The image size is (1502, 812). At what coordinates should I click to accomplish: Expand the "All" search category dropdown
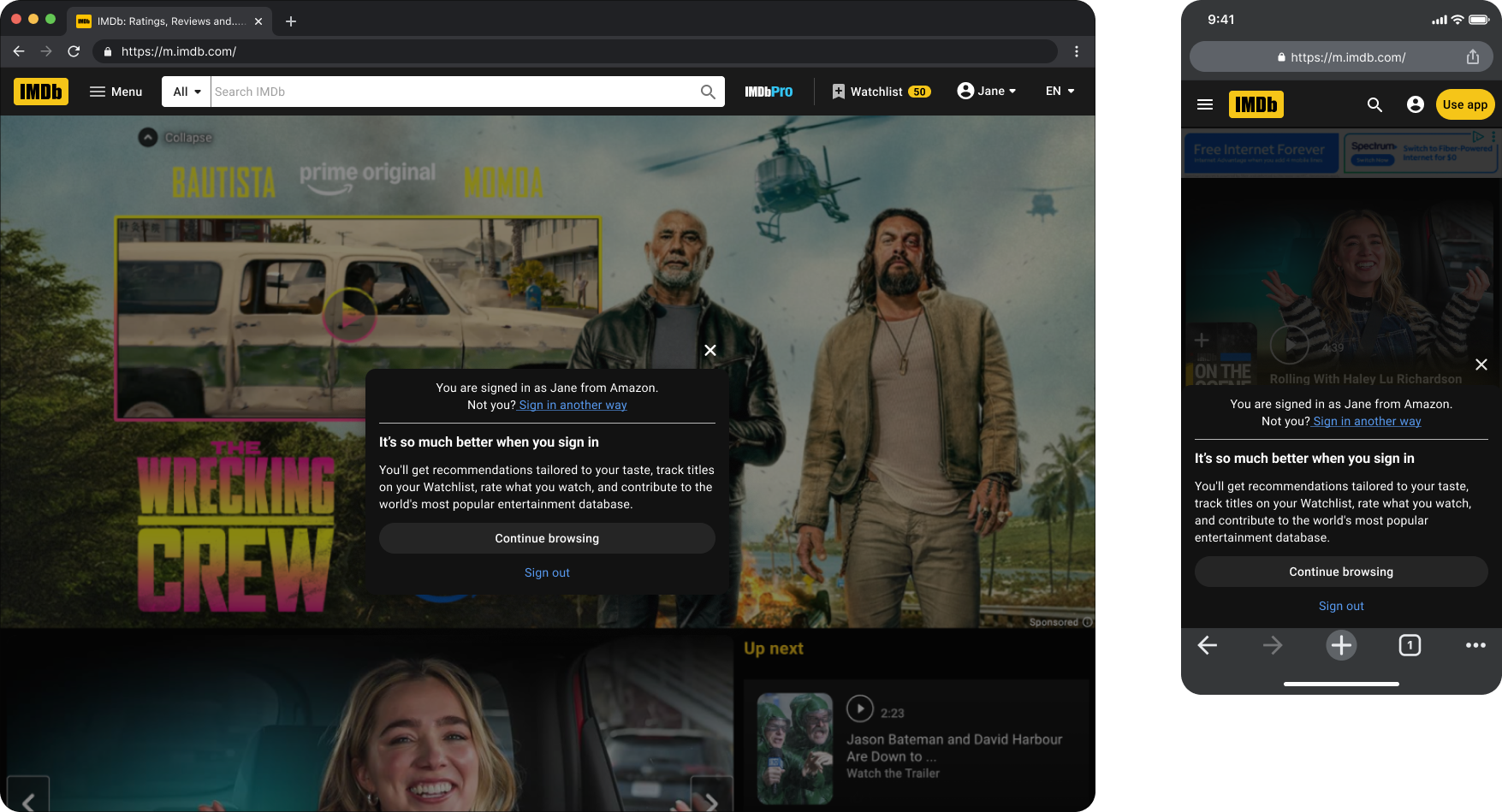pyautogui.click(x=186, y=91)
